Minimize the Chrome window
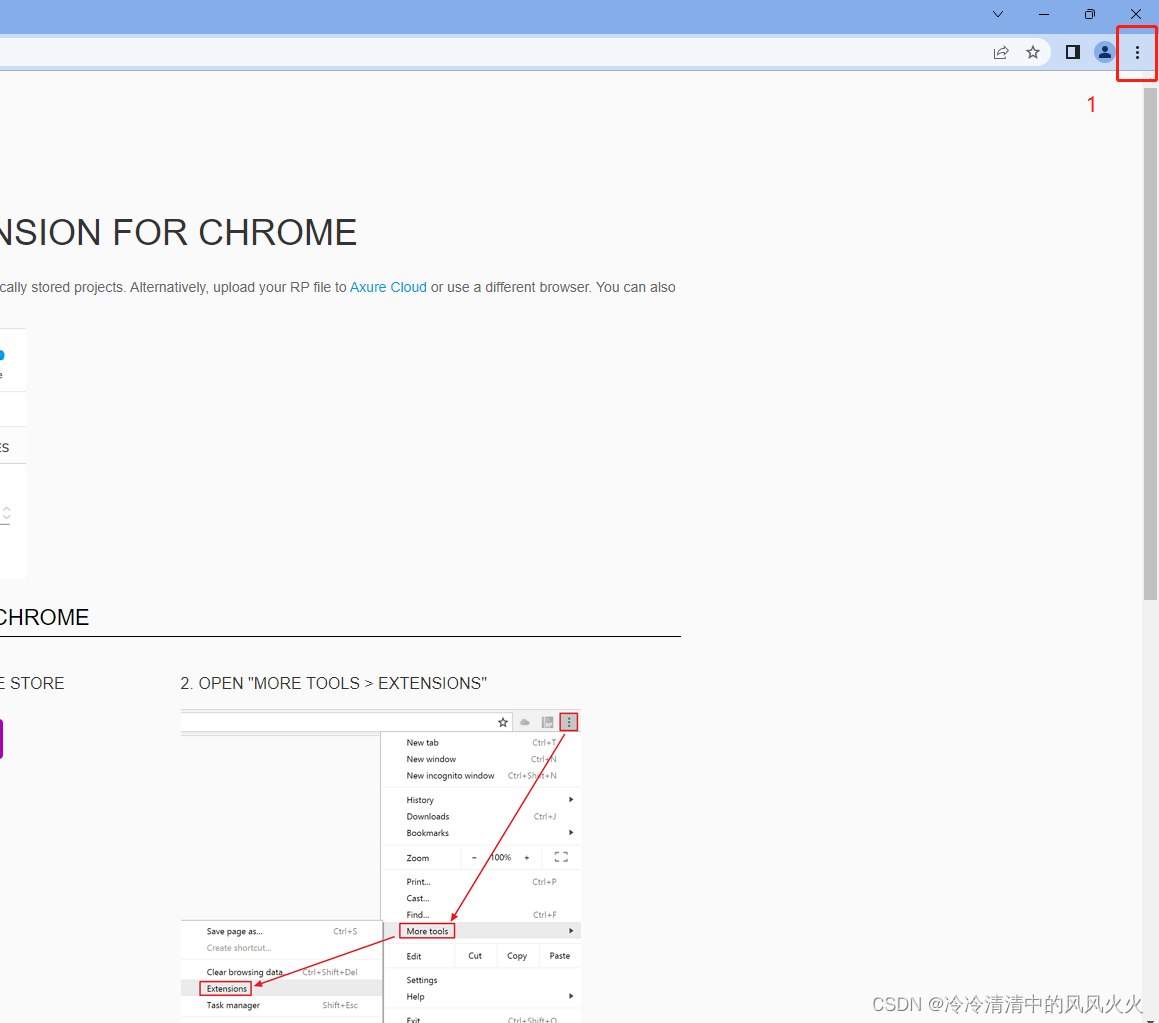This screenshot has height=1023, width=1159. coord(1044,14)
